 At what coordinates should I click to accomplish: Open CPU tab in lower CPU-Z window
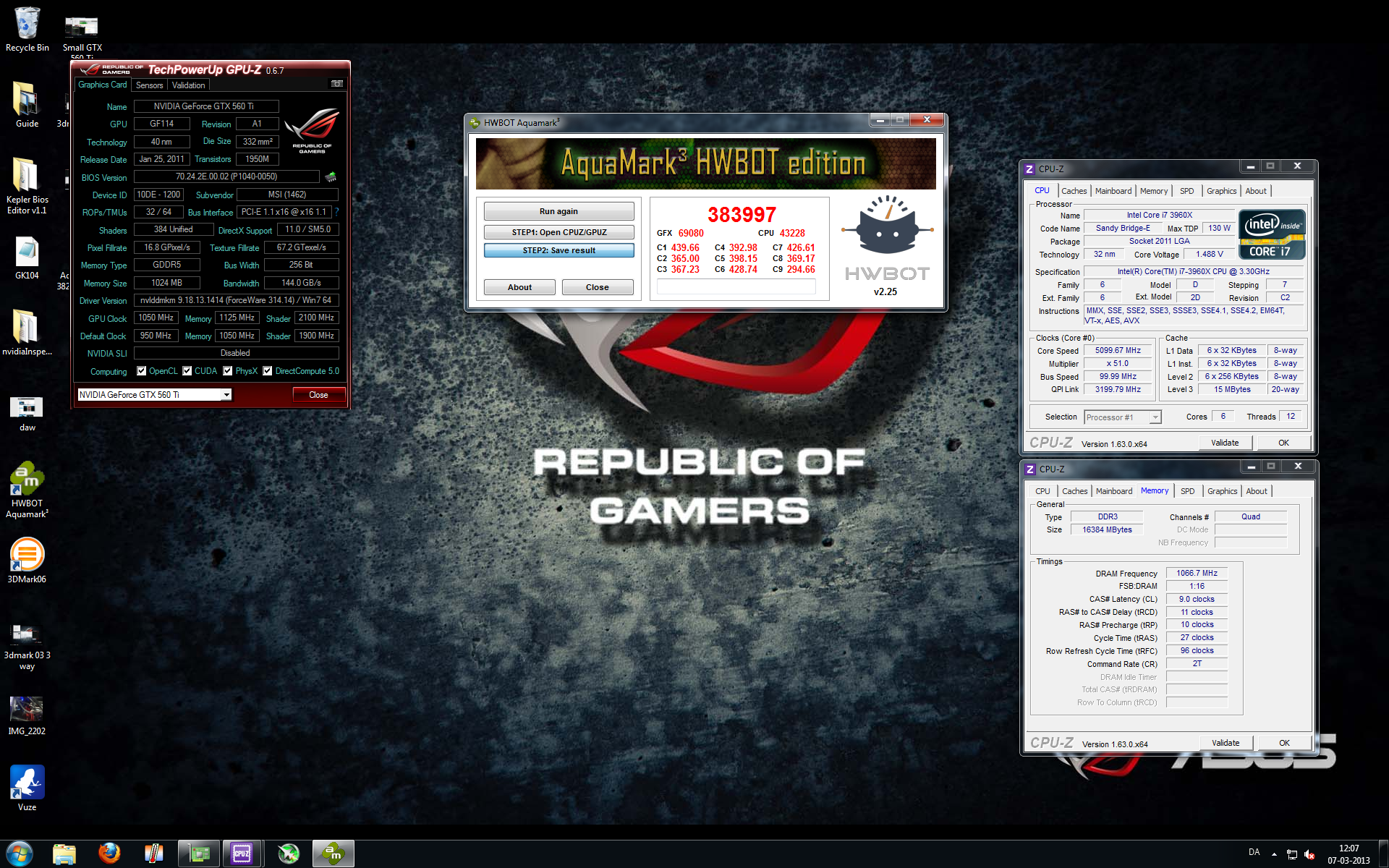tap(1042, 491)
